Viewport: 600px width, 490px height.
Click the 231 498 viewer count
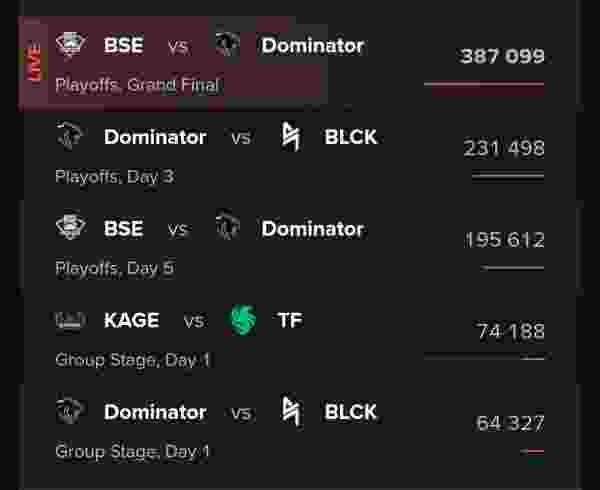(x=504, y=148)
